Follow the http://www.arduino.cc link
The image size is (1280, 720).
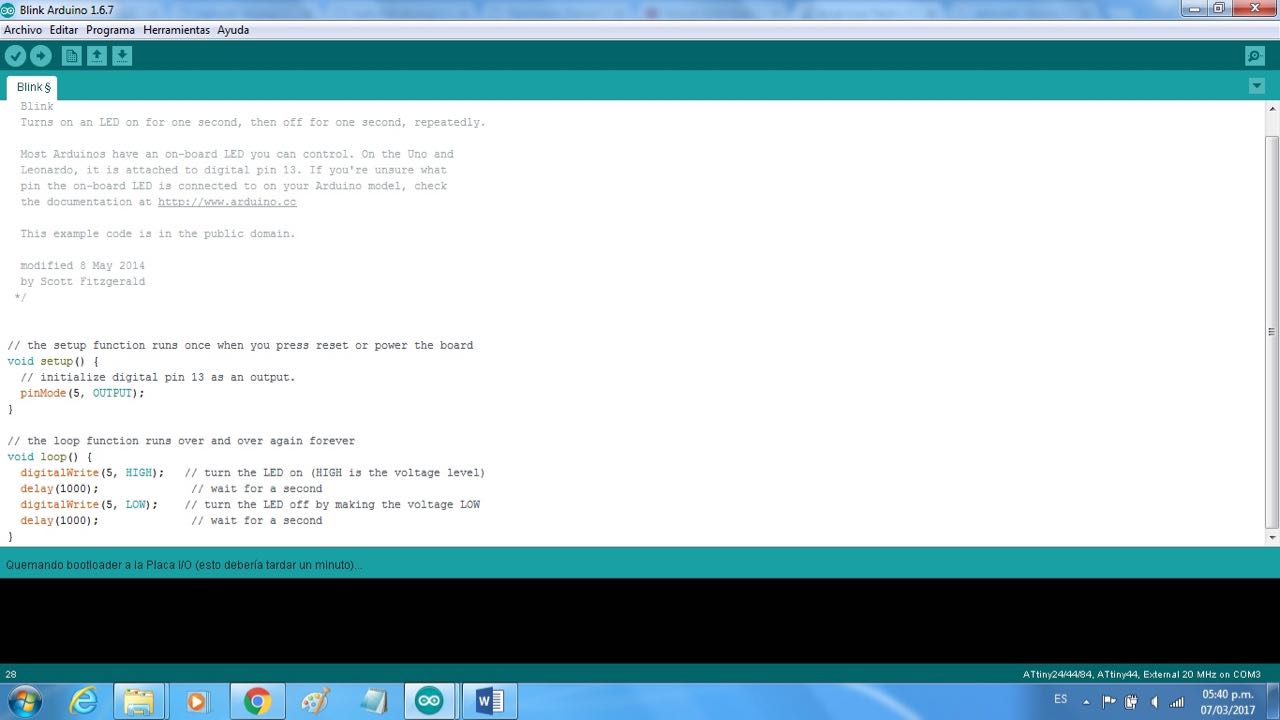pyautogui.click(x=227, y=202)
